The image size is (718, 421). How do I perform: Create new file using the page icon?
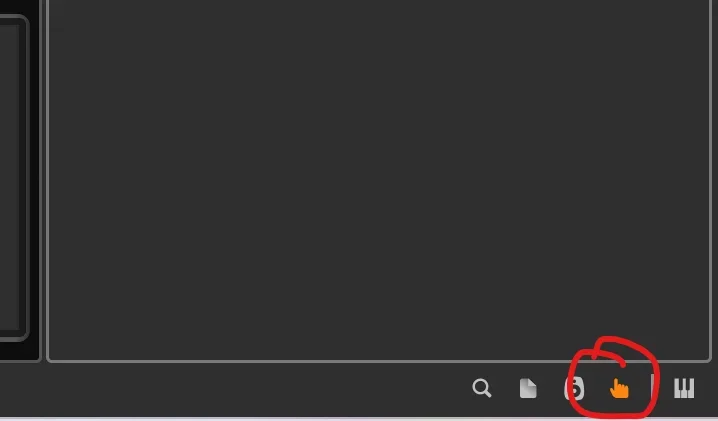(528, 388)
